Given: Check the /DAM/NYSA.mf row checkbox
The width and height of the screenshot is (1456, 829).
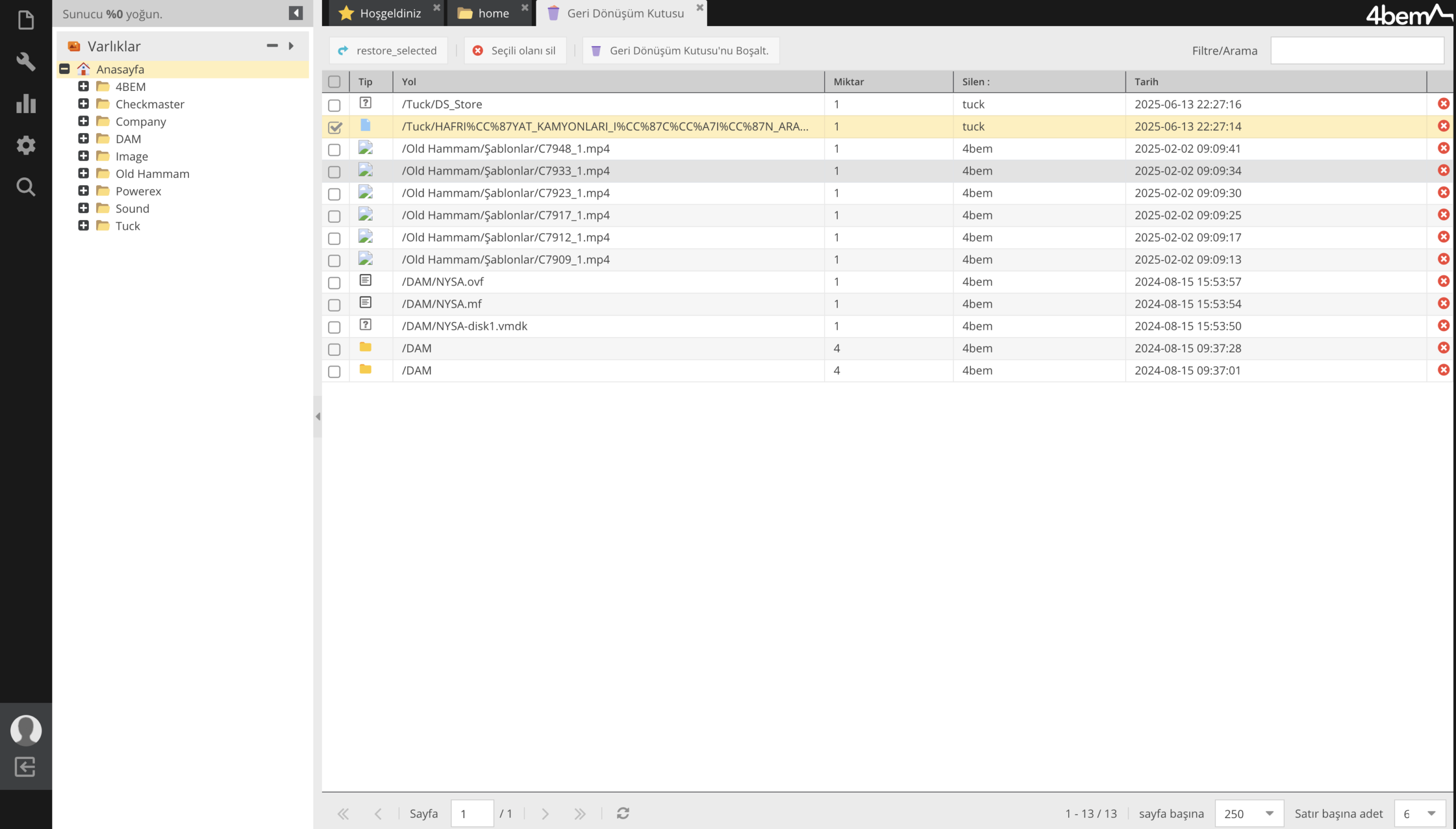Looking at the screenshot, I should (x=334, y=305).
